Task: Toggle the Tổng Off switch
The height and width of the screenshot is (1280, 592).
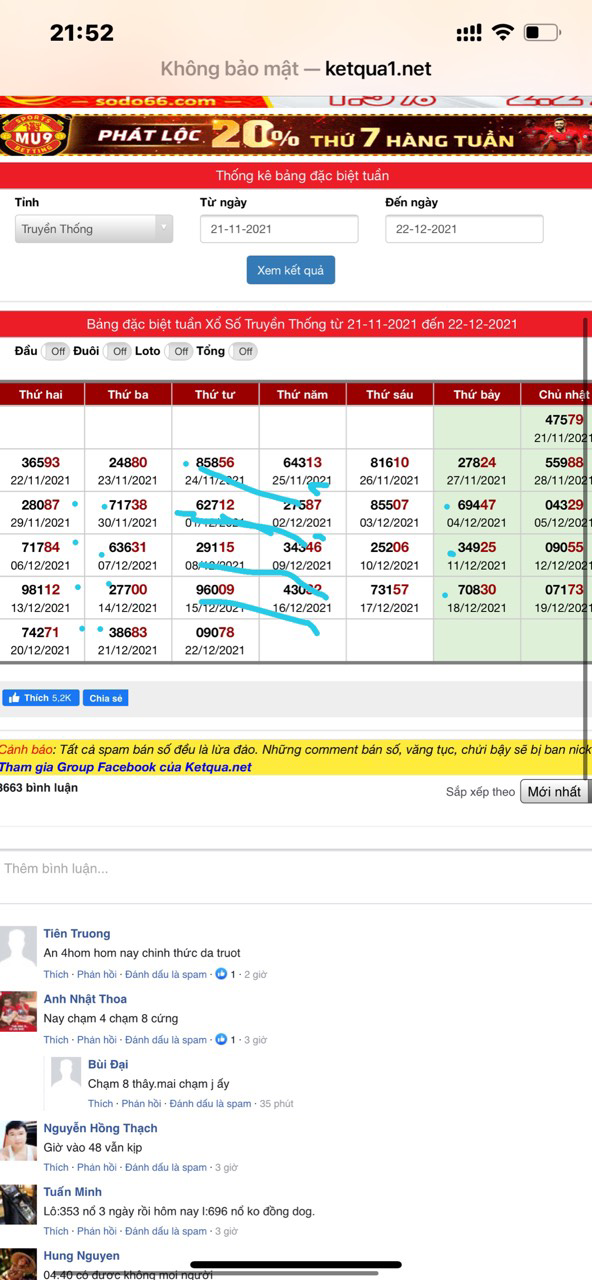Action: (x=244, y=351)
